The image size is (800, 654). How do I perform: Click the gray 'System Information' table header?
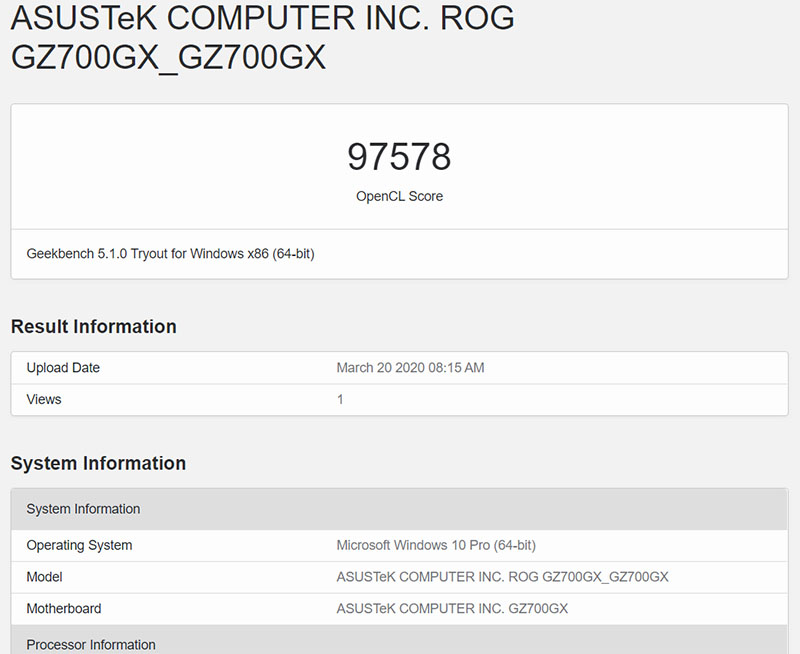coord(83,509)
